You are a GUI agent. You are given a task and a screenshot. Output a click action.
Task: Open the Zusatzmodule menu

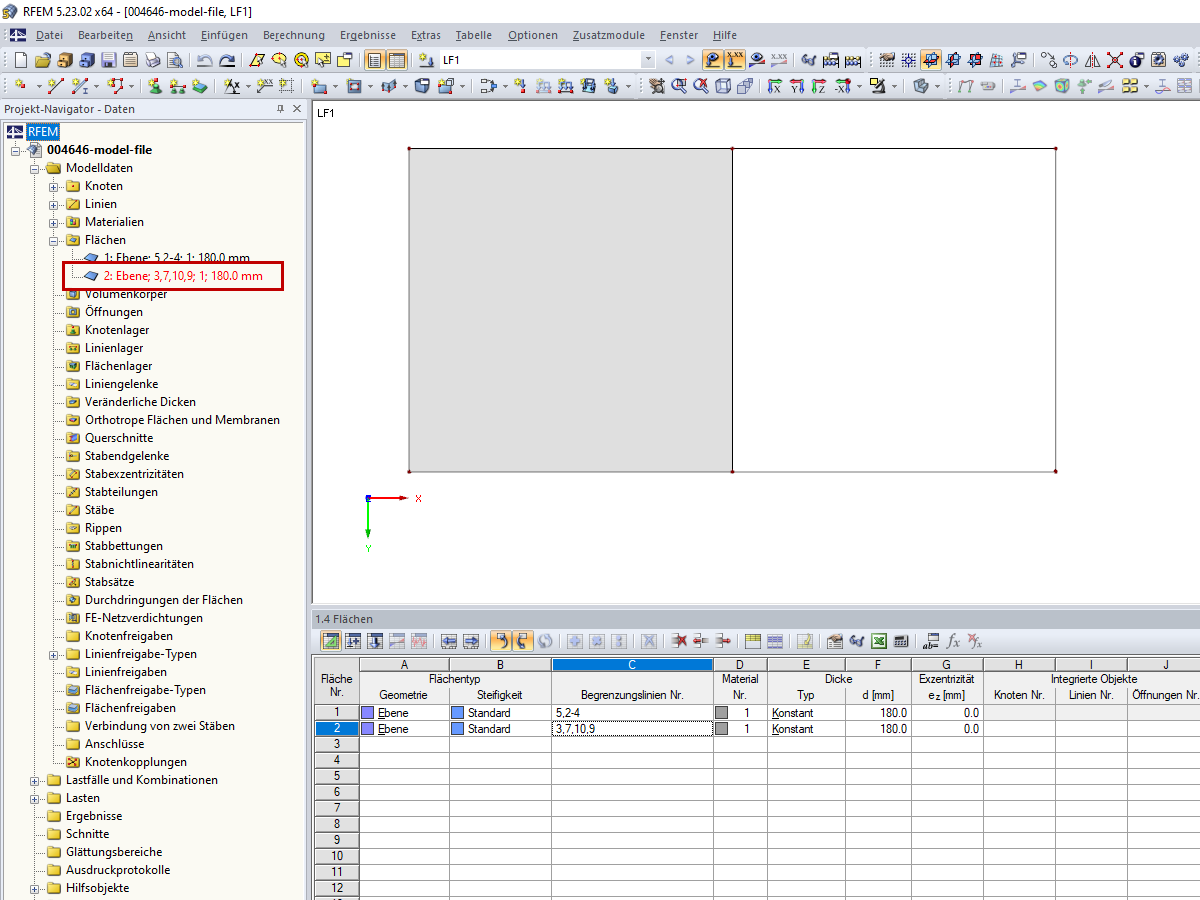608,35
